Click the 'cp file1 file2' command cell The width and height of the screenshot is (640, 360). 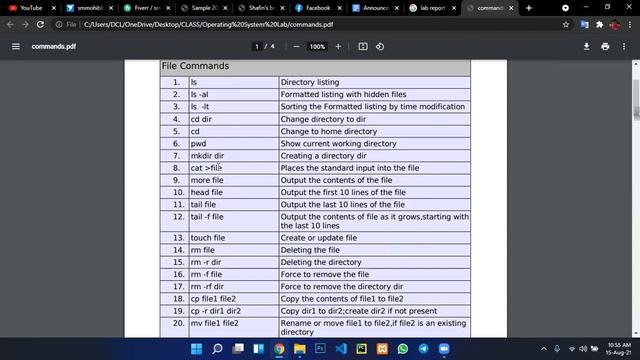tap(233, 299)
